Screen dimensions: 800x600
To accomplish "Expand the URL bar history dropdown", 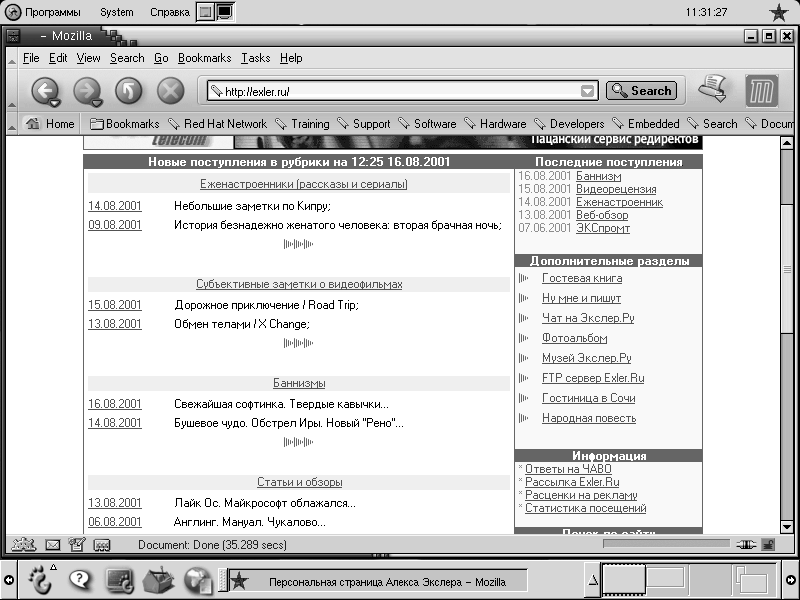I will (588, 91).
